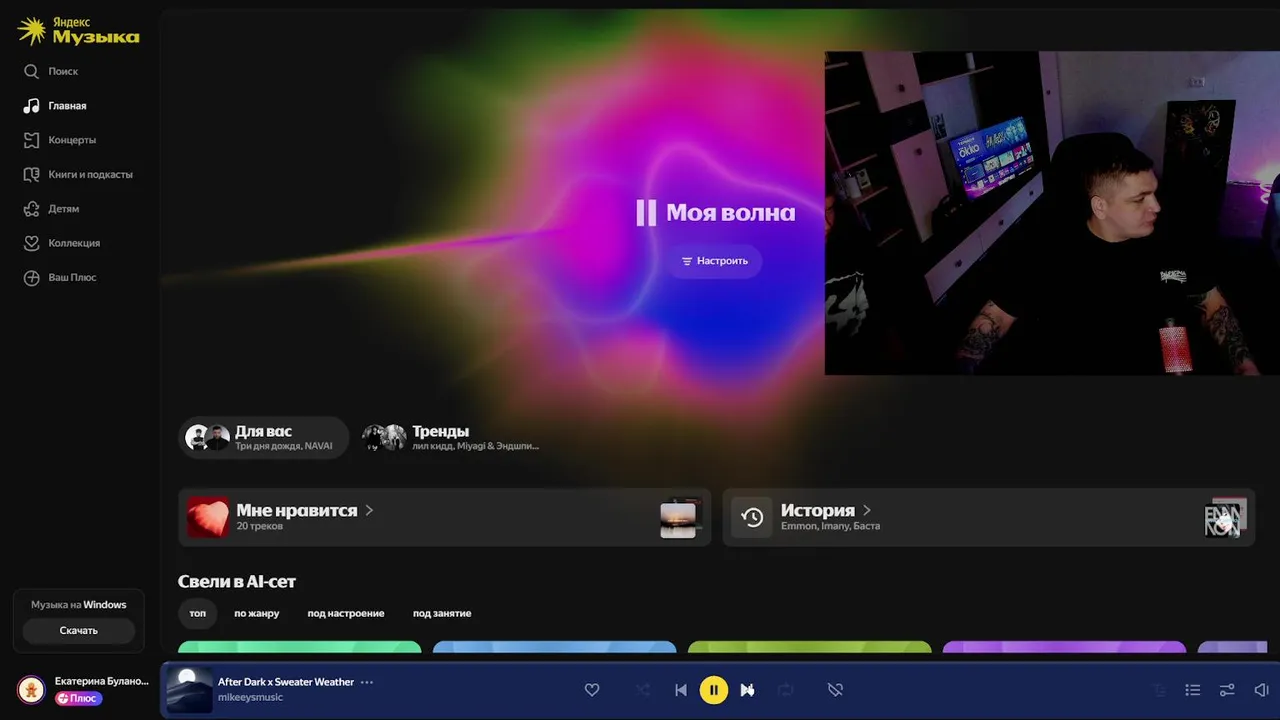Click Скачать for Windows app
Screen dimensions: 1280x720
[x=79, y=630]
